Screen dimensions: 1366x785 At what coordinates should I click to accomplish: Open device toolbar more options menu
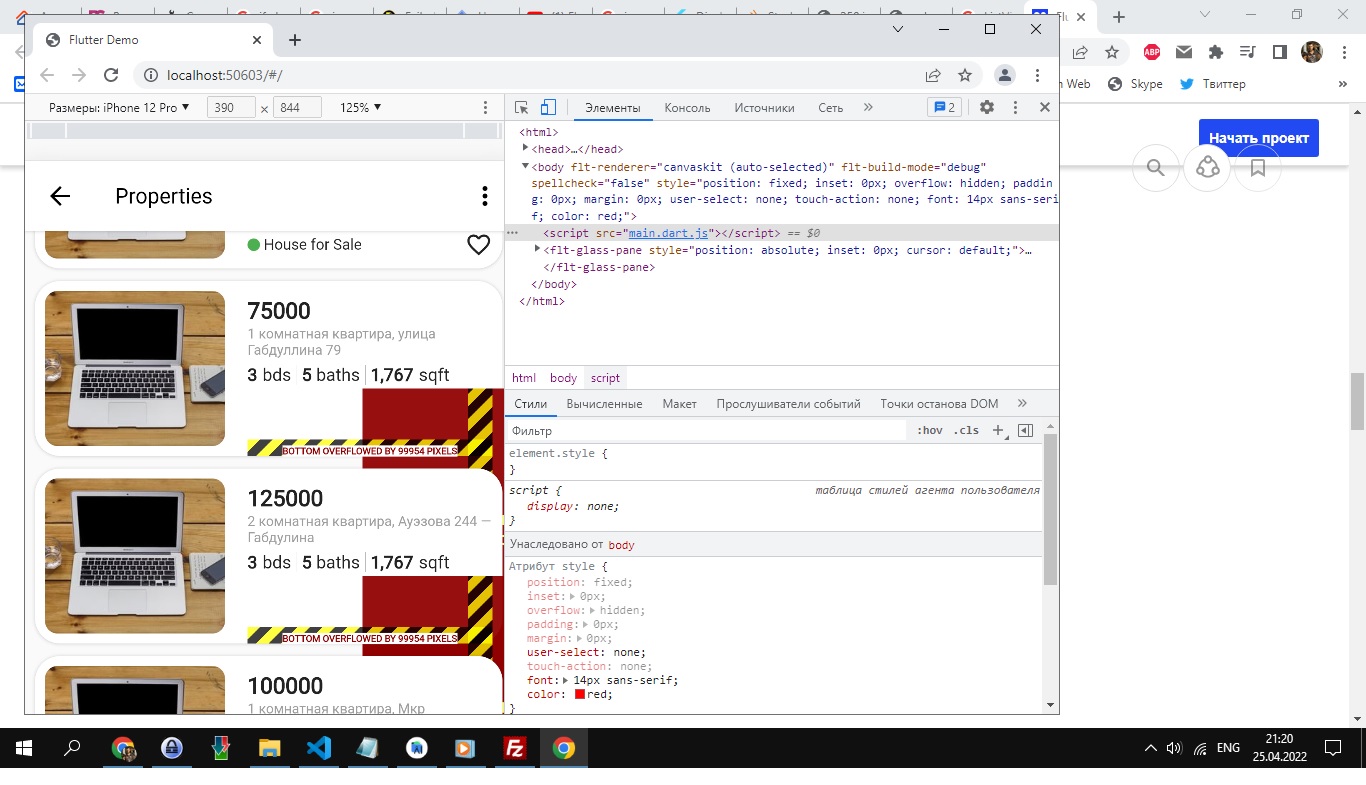(x=486, y=107)
